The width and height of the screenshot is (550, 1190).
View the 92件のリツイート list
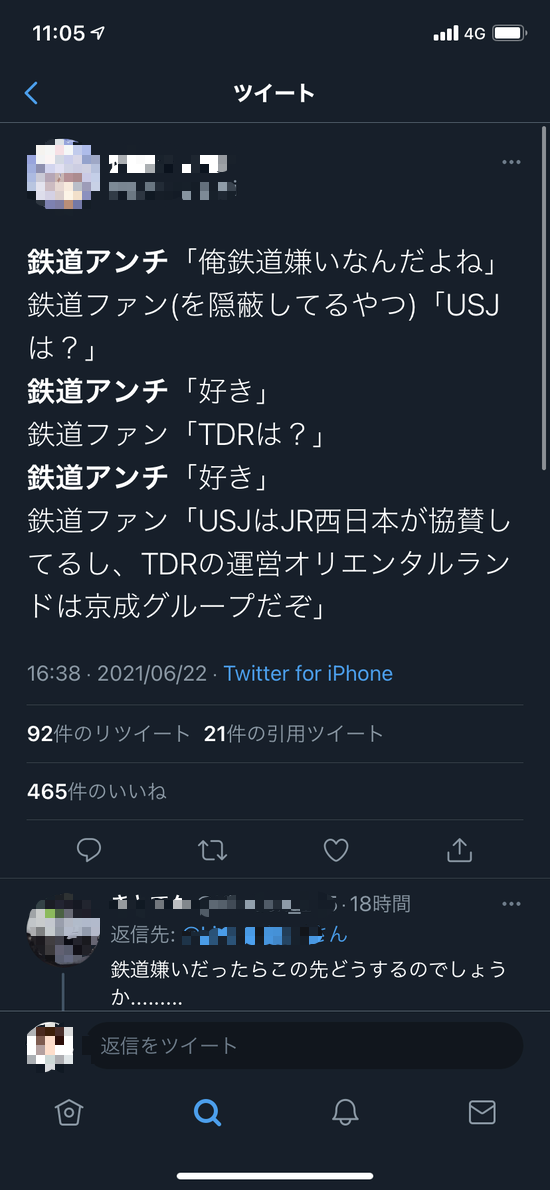pyautogui.click(x=108, y=734)
